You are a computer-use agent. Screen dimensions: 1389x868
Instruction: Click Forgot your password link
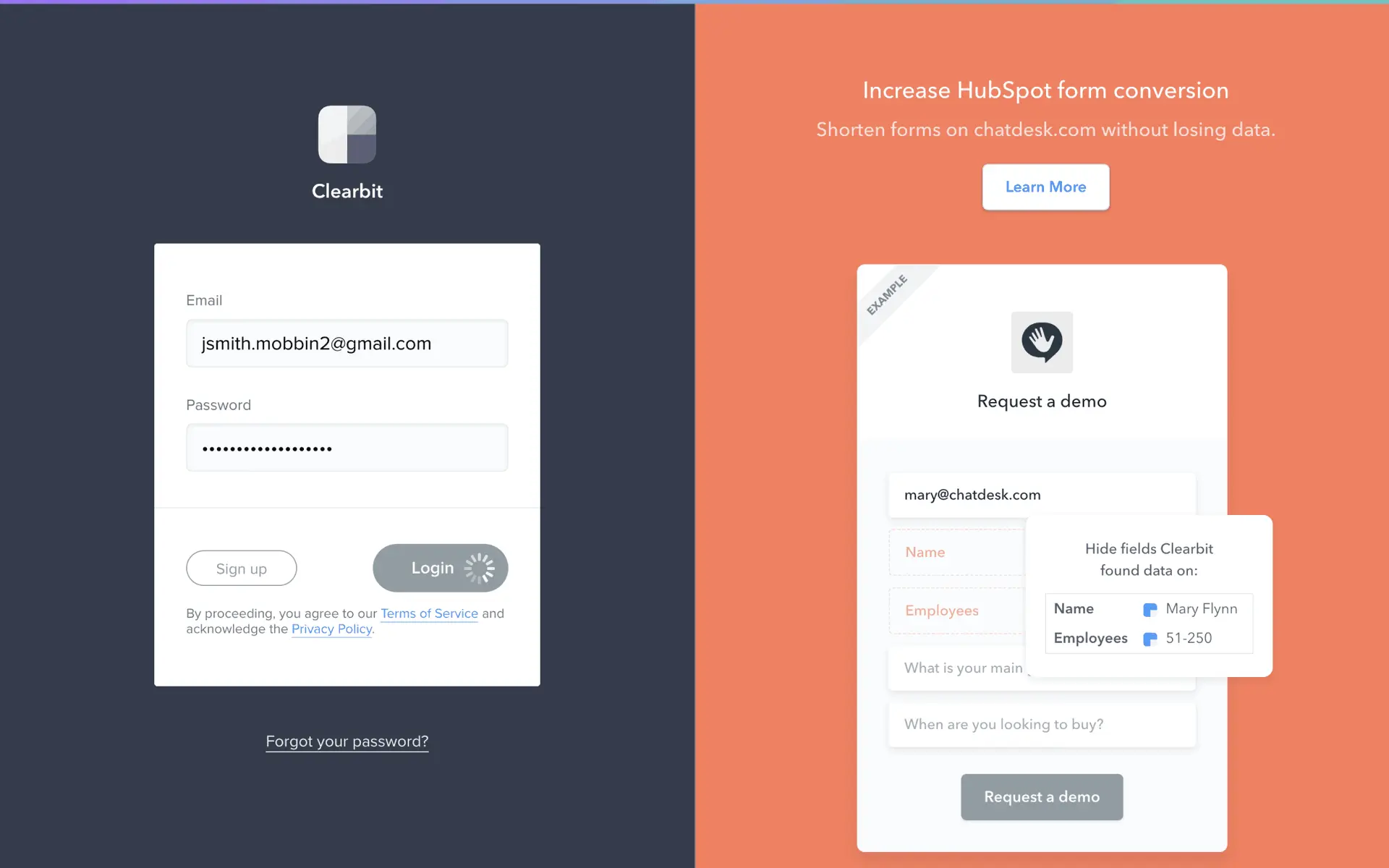[347, 741]
